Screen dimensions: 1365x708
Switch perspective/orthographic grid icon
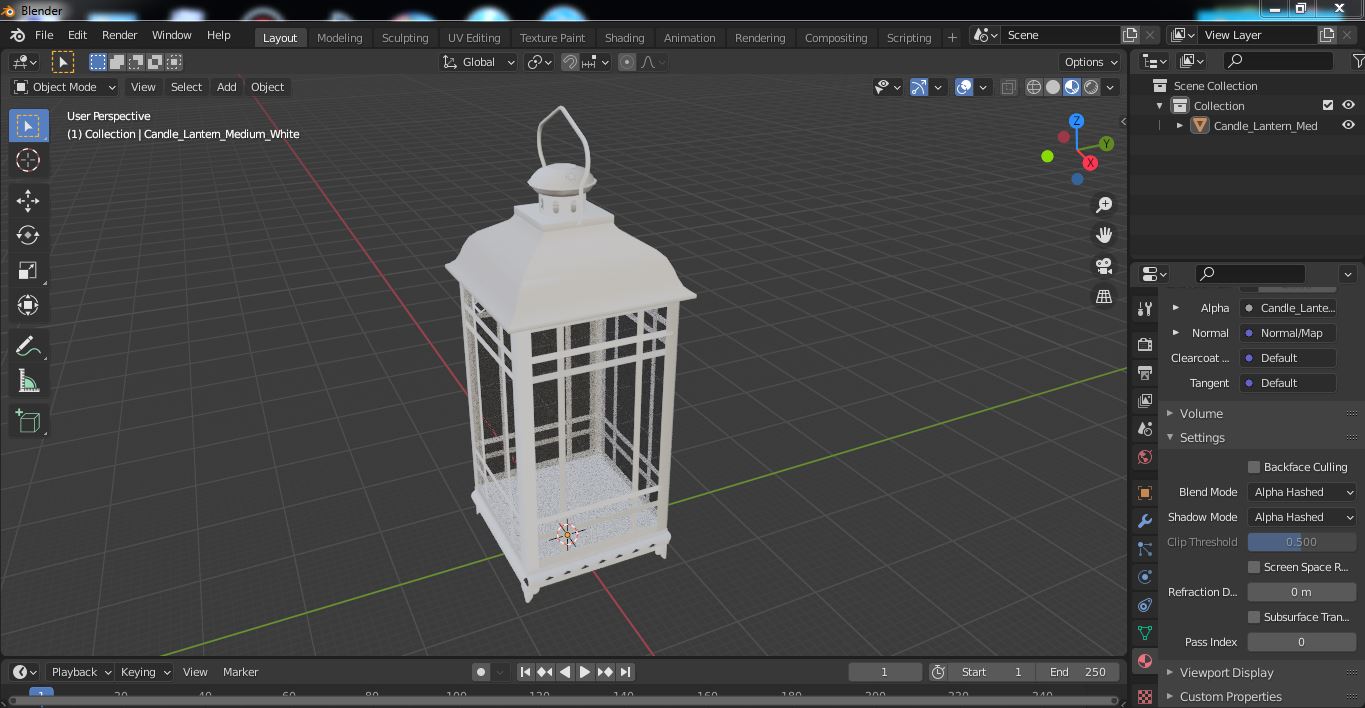(x=1104, y=297)
